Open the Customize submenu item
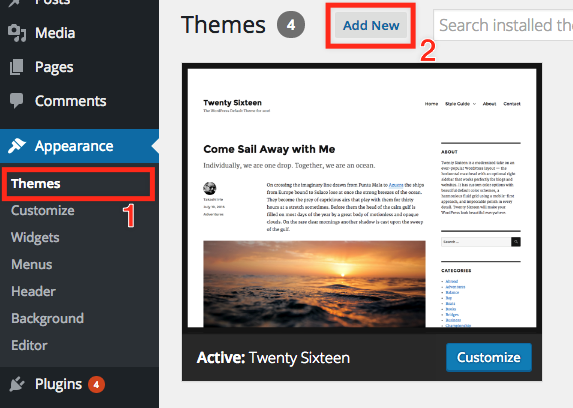573x408 pixels. [43, 211]
